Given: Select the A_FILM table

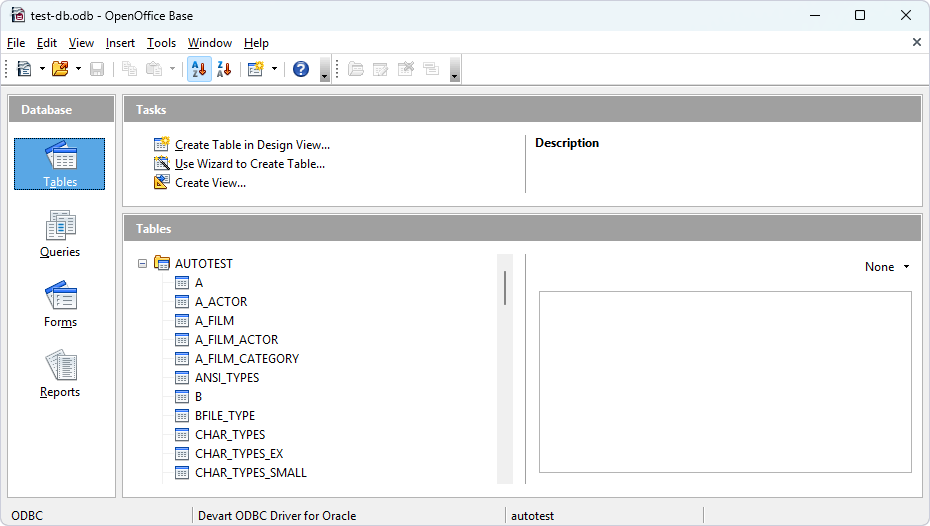Looking at the screenshot, I should click(215, 321).
